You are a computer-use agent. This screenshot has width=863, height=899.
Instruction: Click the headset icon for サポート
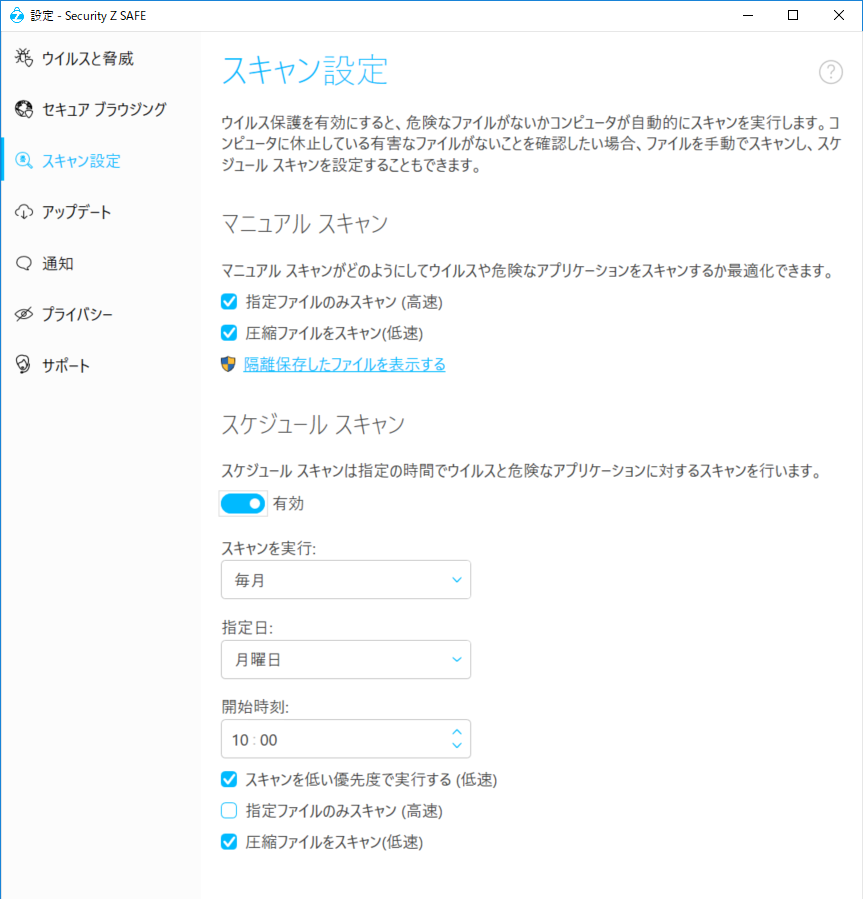24,366
